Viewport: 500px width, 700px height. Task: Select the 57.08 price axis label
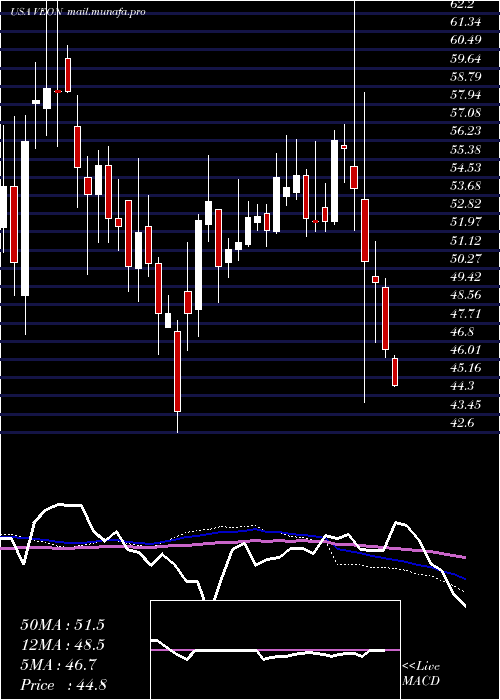coord(466,112)
